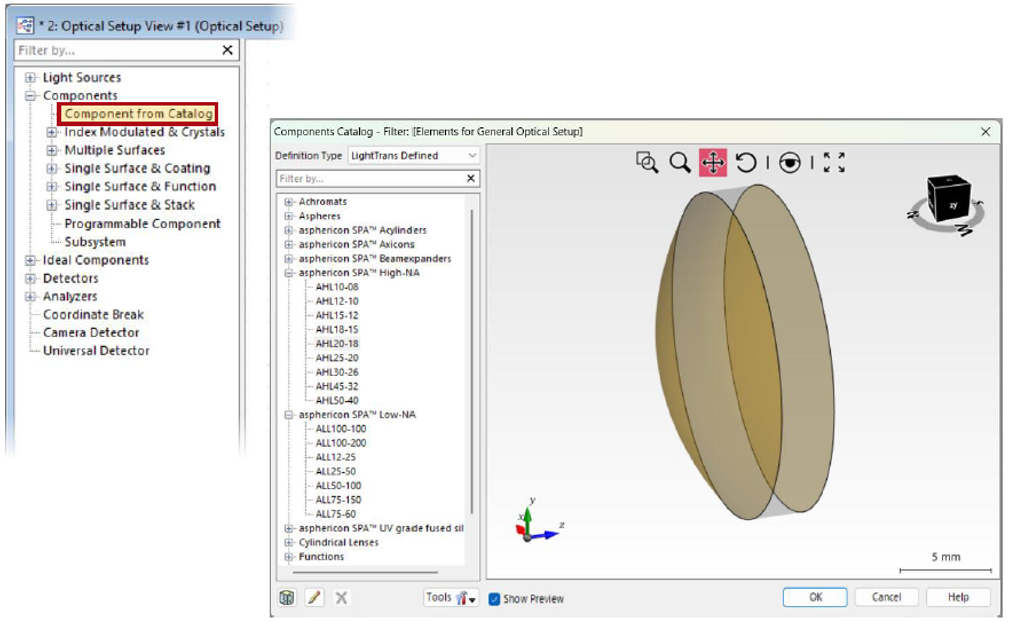Close the Components Catalog dialog
This screenshot has width=1009, height=622.
pos(985,131)
